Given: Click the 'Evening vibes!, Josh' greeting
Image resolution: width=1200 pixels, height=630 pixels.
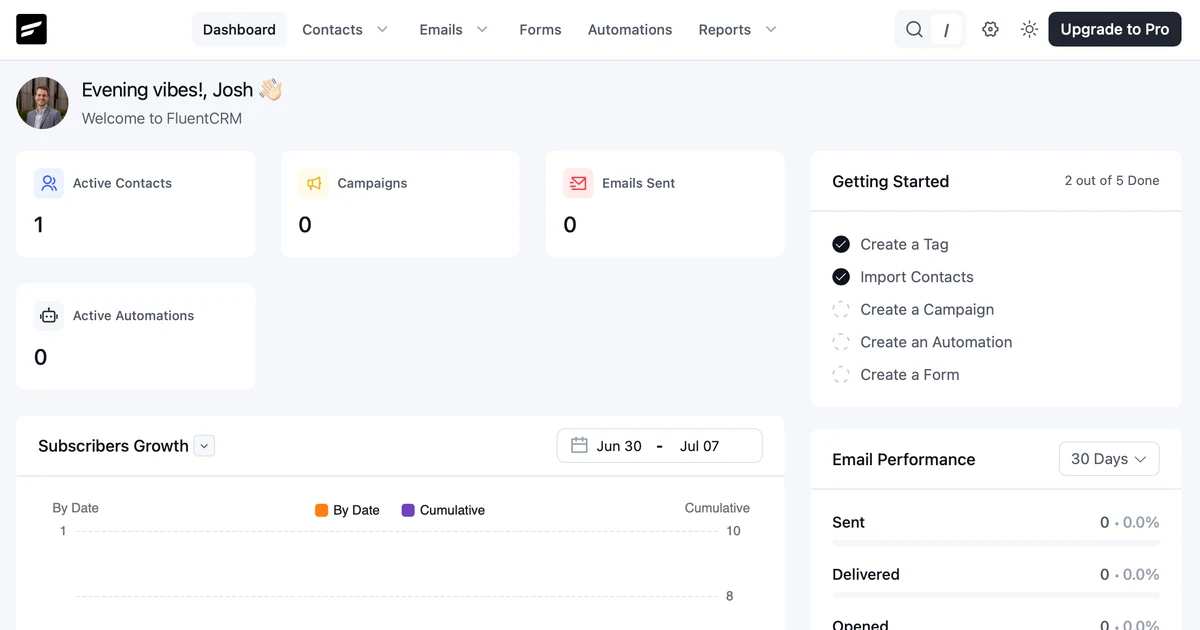Looking at the screenshot, I should pos(167,90).
